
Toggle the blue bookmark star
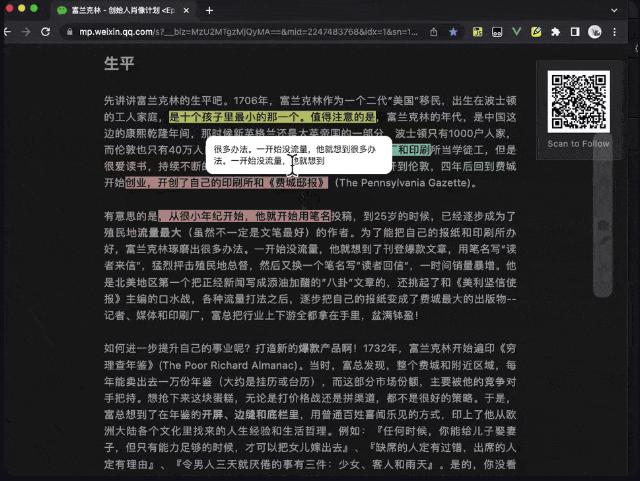tap(453, 32)
